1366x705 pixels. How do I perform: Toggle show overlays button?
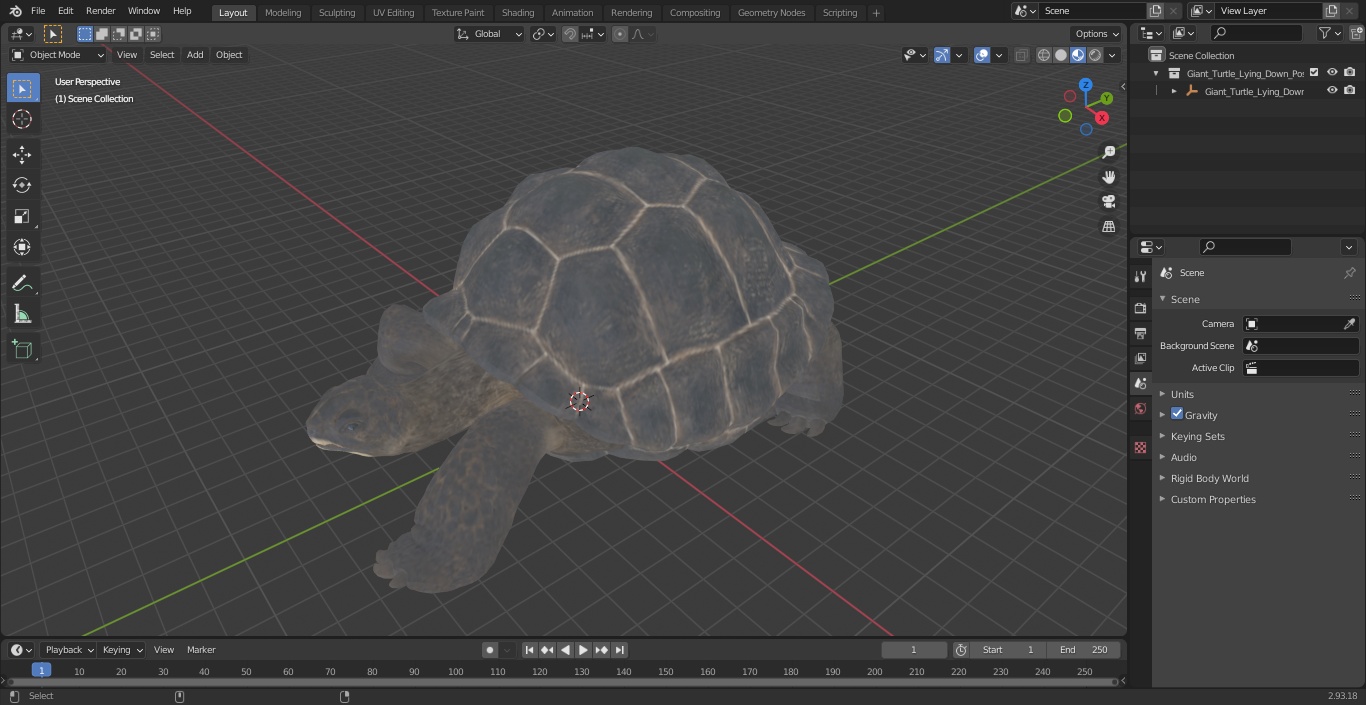(x=982, y=55)
